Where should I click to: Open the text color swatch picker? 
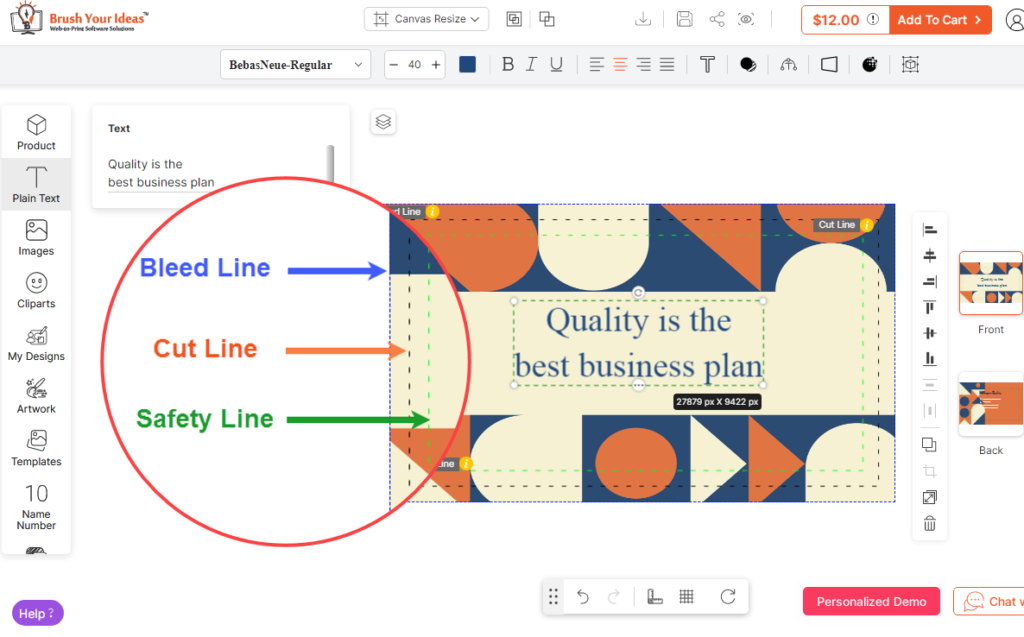click(x=466, y=64)
